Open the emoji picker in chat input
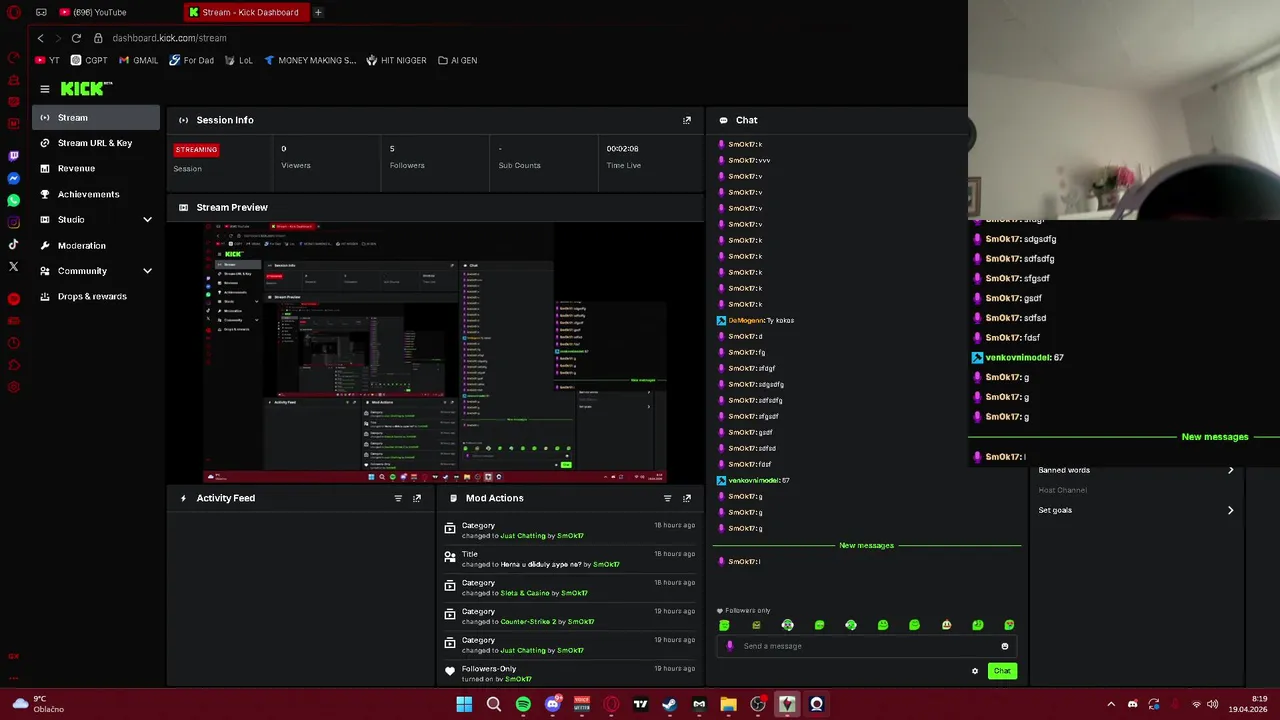Viewport: 1280px width, 720px height. [x=1005, y=646]
